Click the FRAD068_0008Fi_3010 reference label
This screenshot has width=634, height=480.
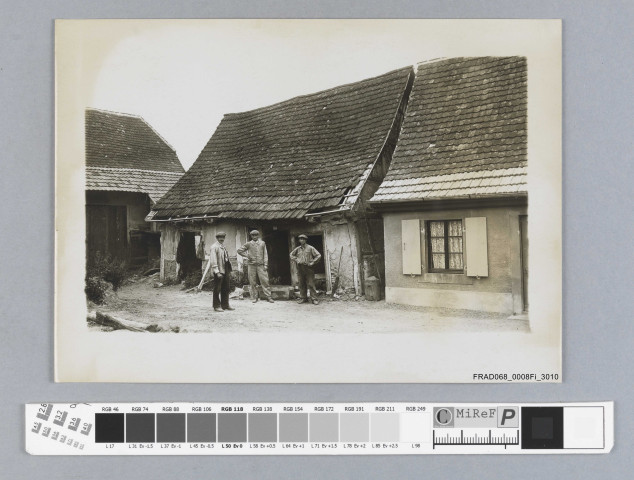click(x=515, y=377)
